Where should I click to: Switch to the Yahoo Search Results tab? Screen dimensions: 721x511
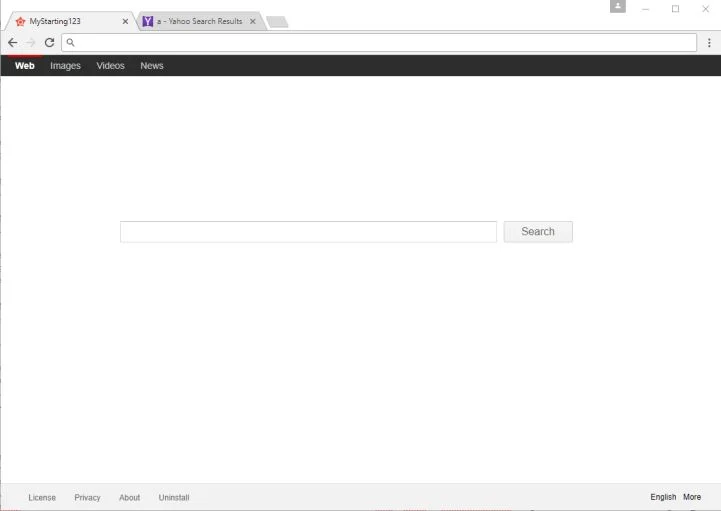(200, 21)
